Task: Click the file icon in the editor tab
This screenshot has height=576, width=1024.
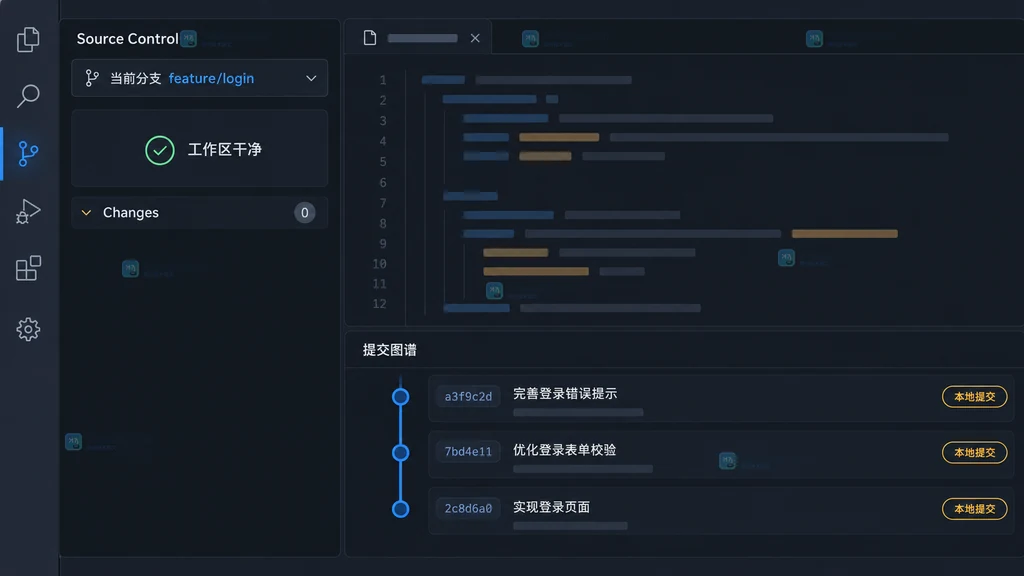Action: click(x=370, y=38)
